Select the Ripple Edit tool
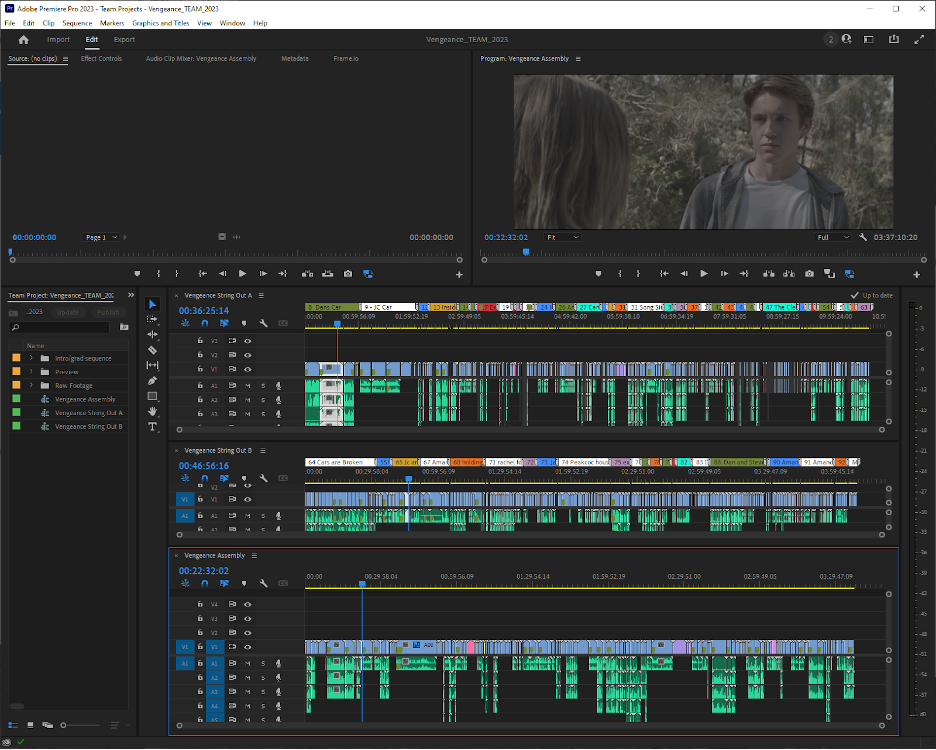Image resolution: width=936 pixels, height=750 pixels. click(x=152, y=334)
